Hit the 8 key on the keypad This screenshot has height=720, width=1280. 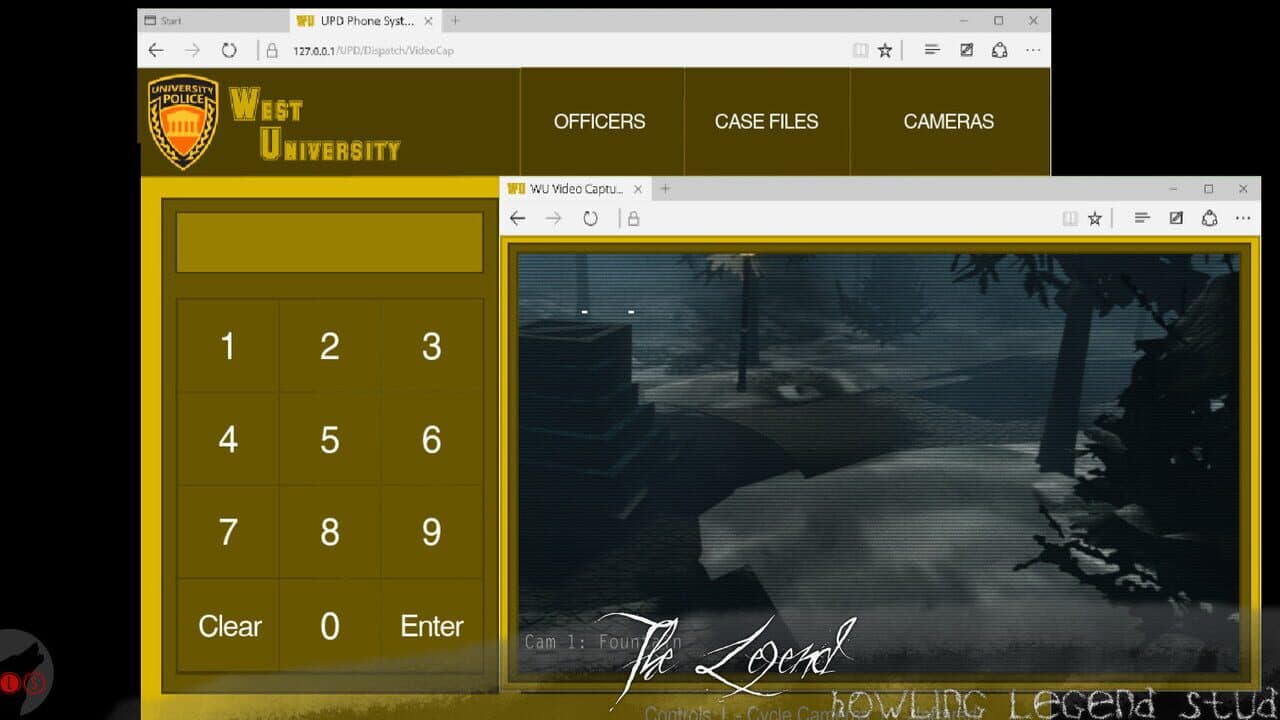point(330,532)
